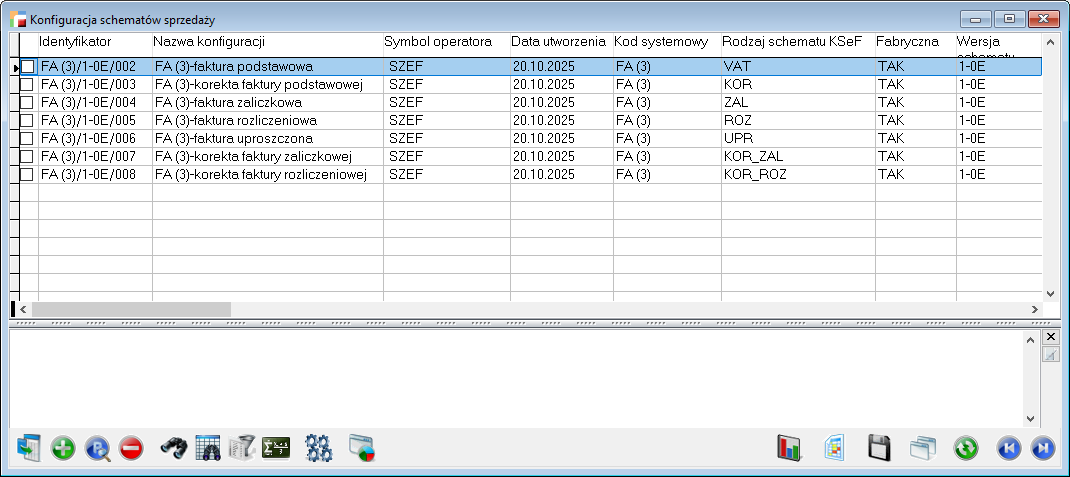This screenshot has width=1070, height=477.
Task: Select the korekta faktury rozliczeniowej row
Action: [262, 174]
